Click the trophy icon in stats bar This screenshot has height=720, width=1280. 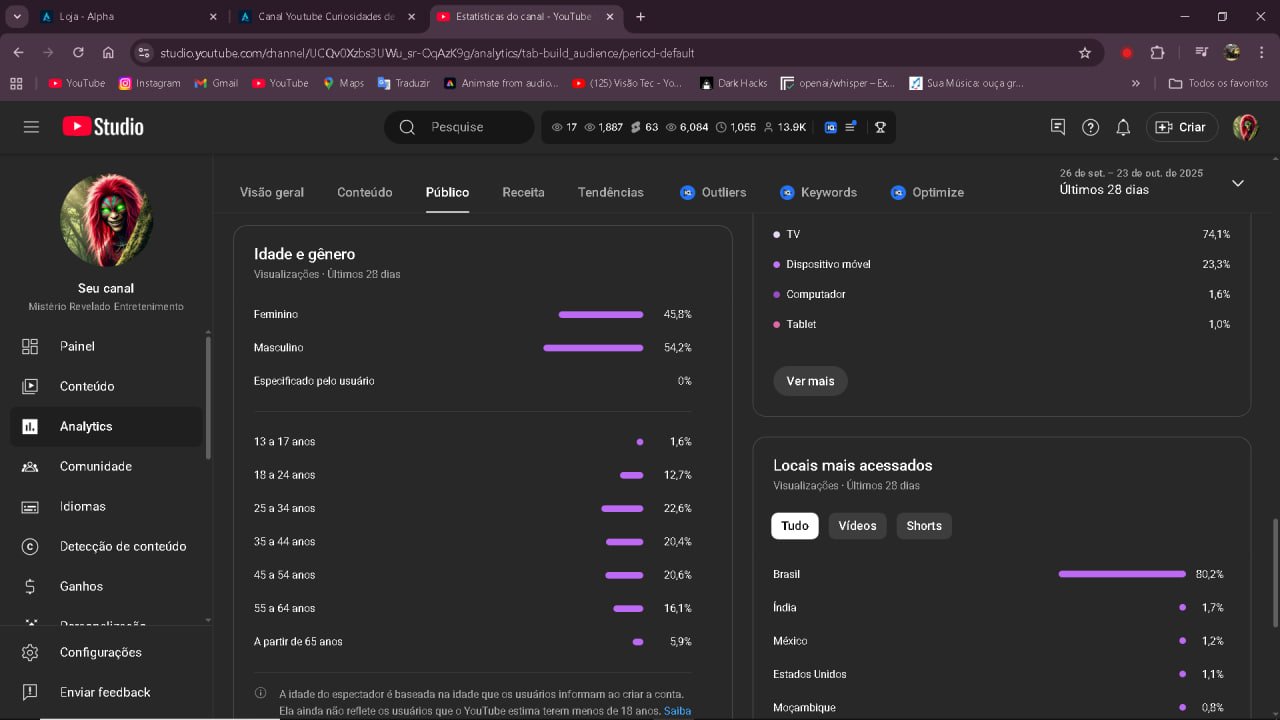coord(880,127)
